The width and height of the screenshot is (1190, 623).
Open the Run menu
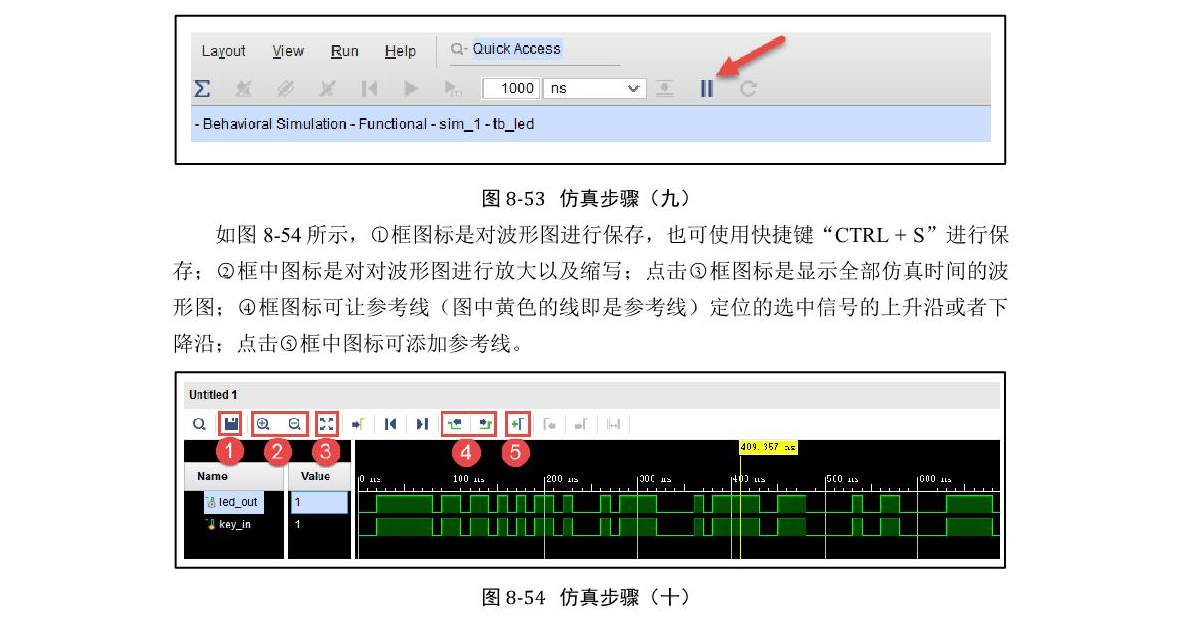click(x=345, y=51)
